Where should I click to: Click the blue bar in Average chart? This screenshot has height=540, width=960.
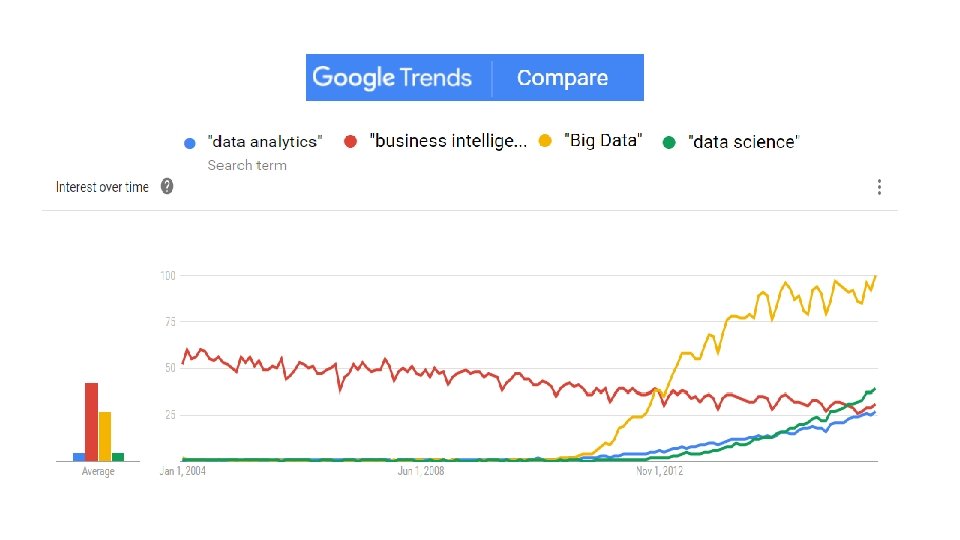(x=79, y=457)
